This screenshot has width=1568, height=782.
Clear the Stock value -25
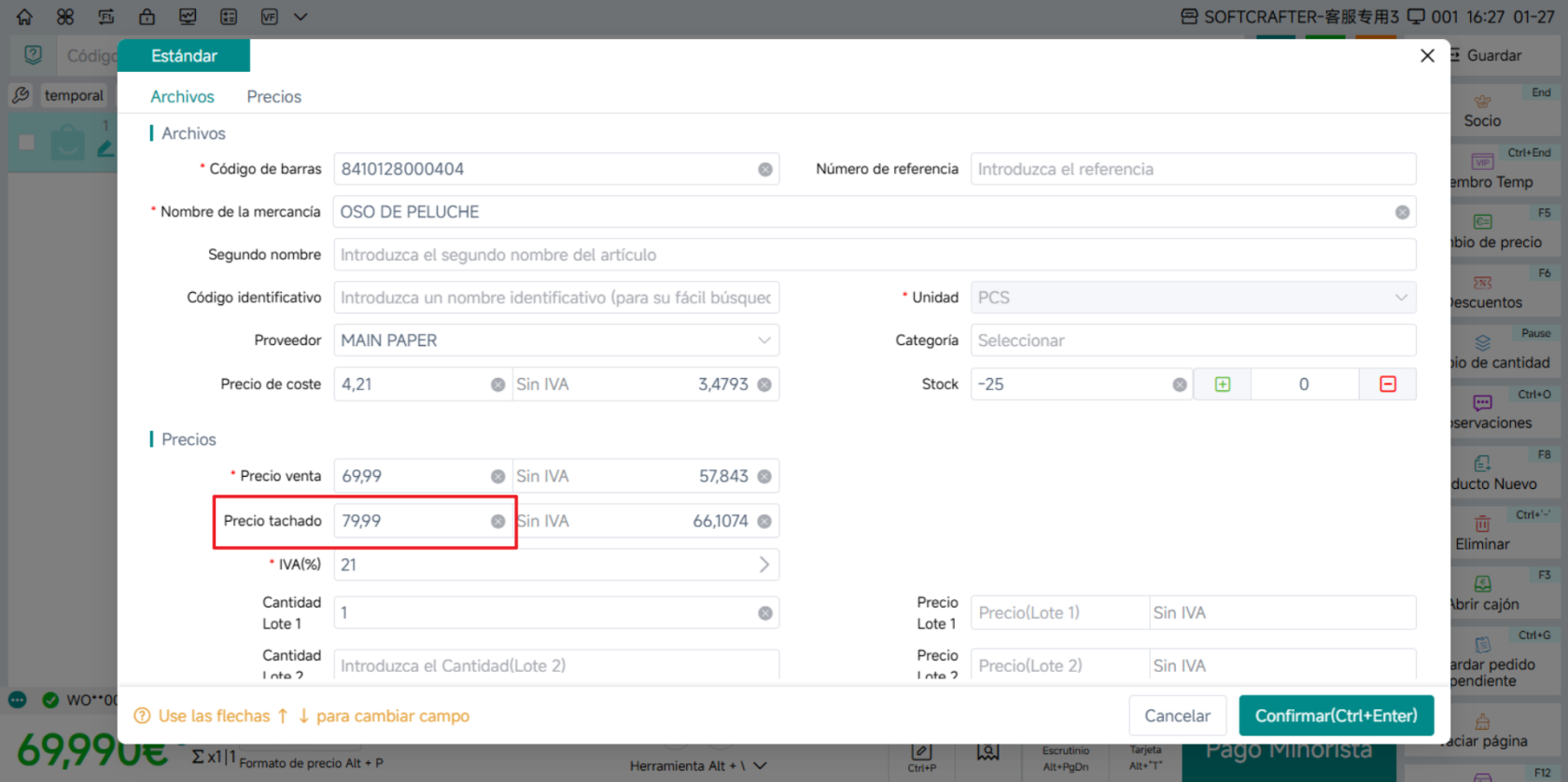[1180, 384]
